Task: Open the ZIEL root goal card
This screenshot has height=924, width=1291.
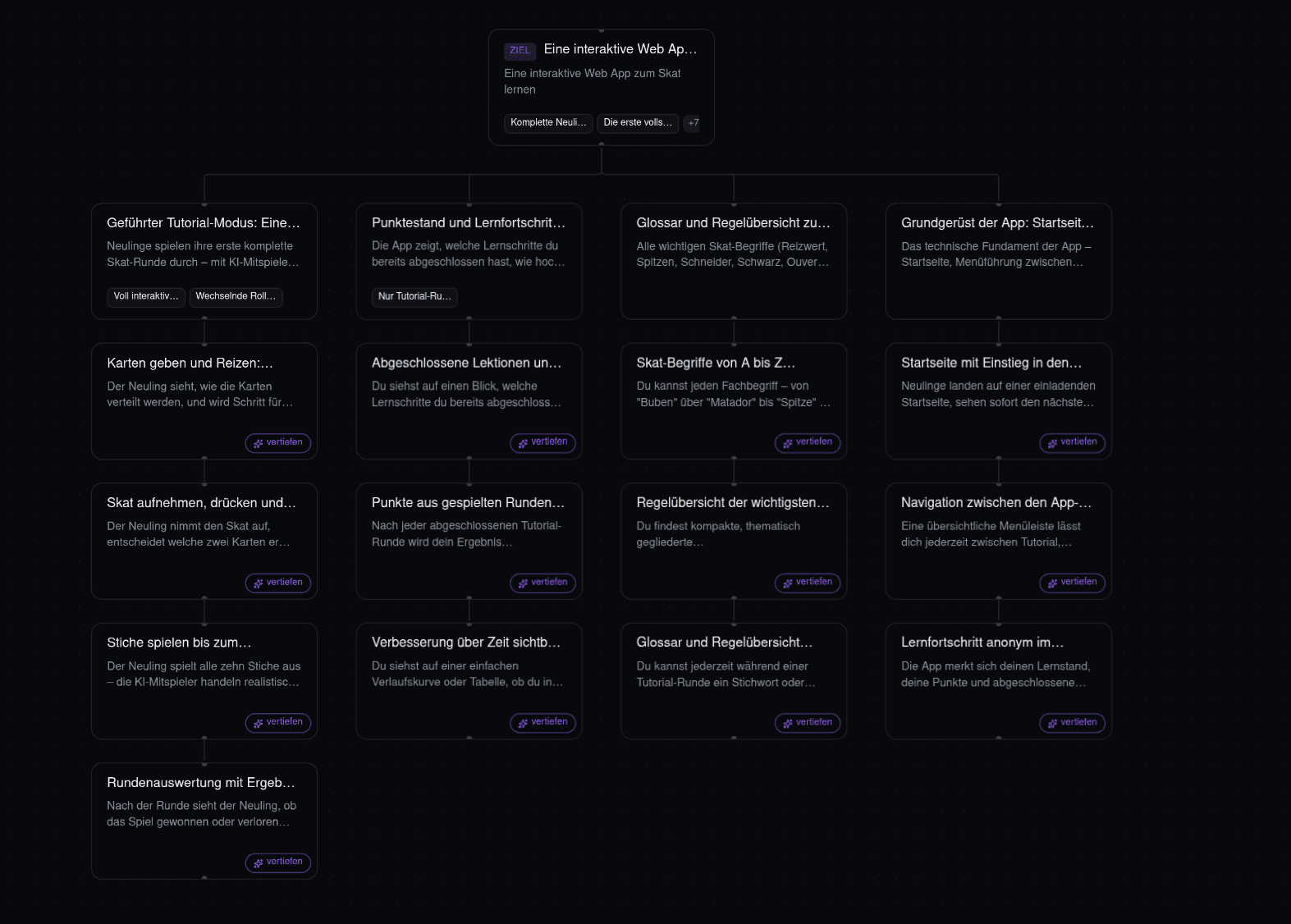Action: coord(602,88)
